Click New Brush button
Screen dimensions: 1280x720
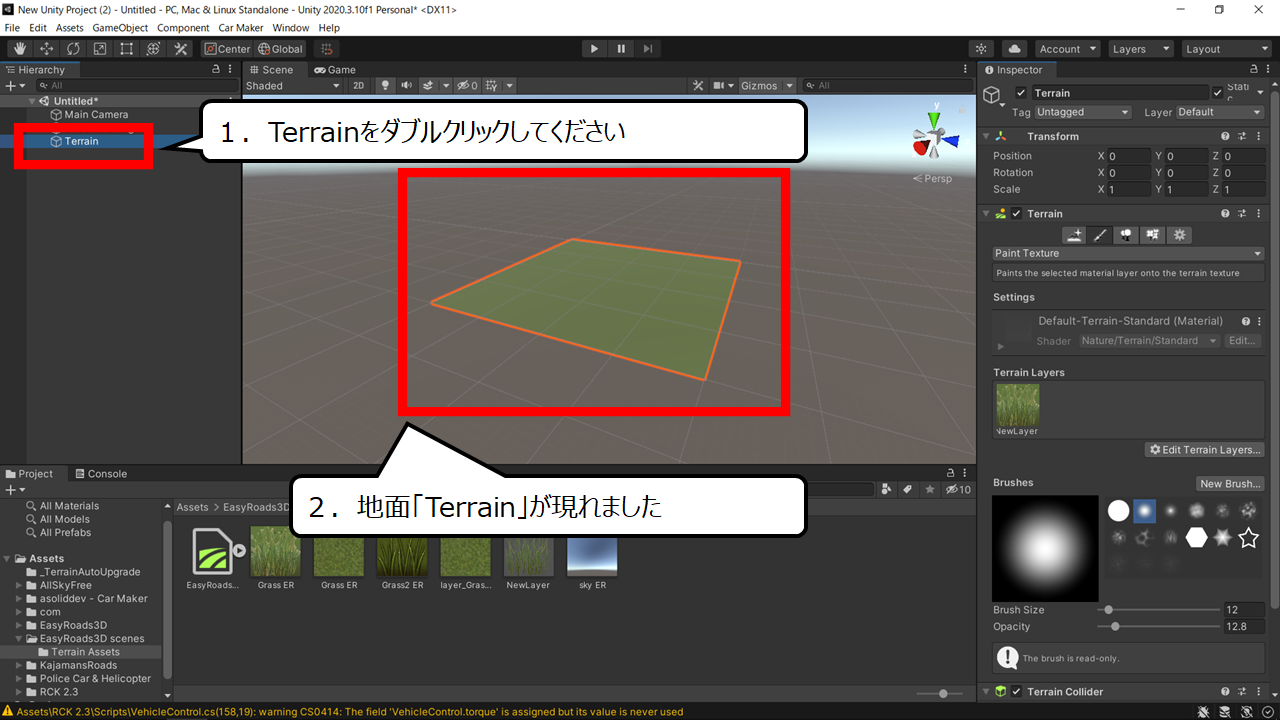click(1230, 484)
